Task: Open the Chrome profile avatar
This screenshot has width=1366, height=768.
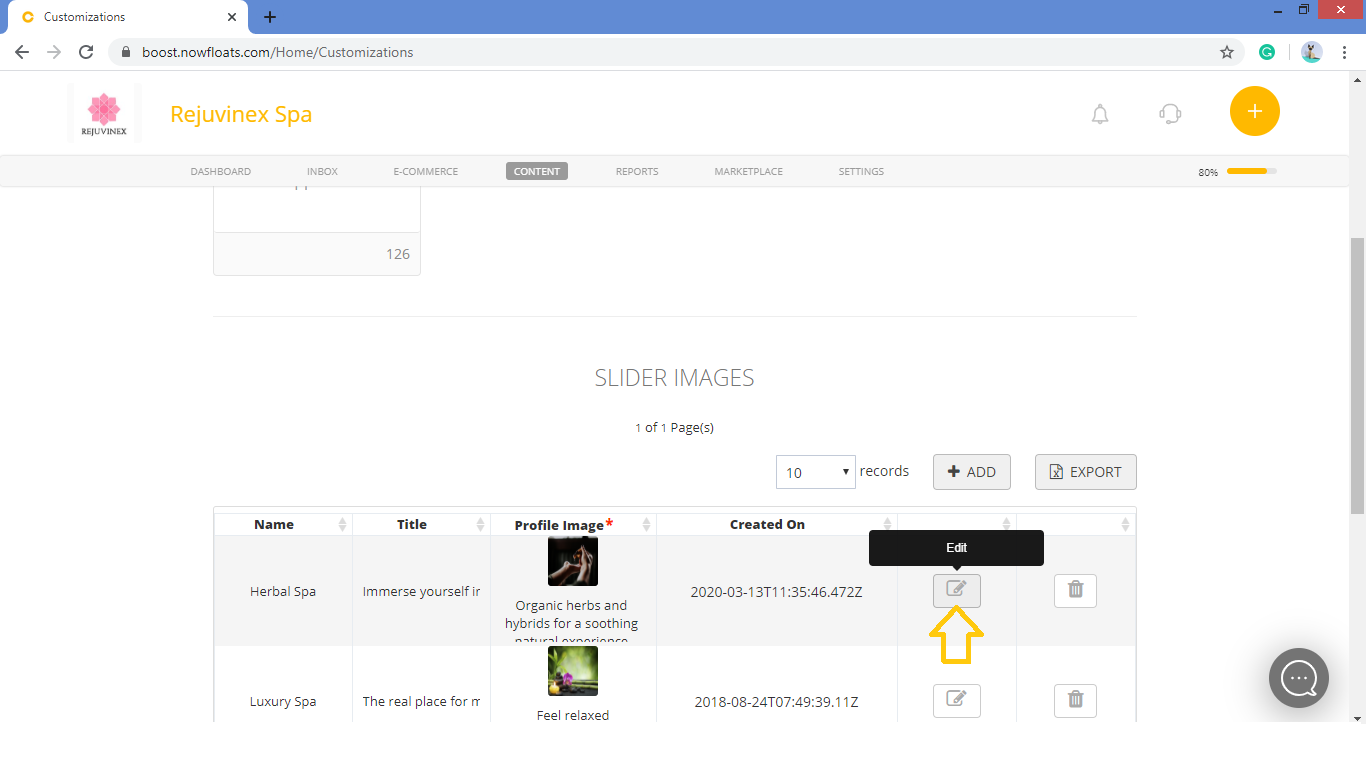Action: click(x=1312, y=52)
